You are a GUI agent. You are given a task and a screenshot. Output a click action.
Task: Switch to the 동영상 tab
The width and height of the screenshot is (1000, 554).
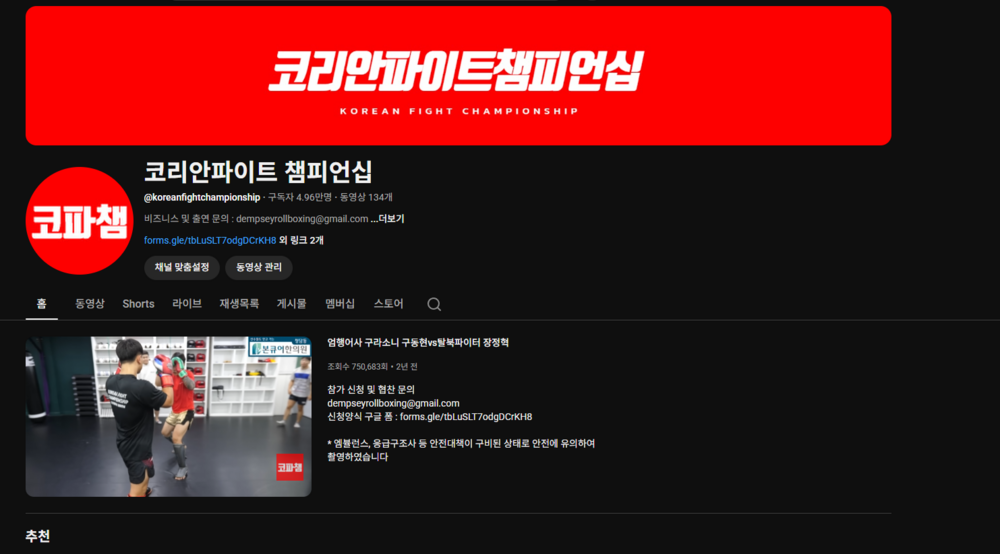coord(89,304)
